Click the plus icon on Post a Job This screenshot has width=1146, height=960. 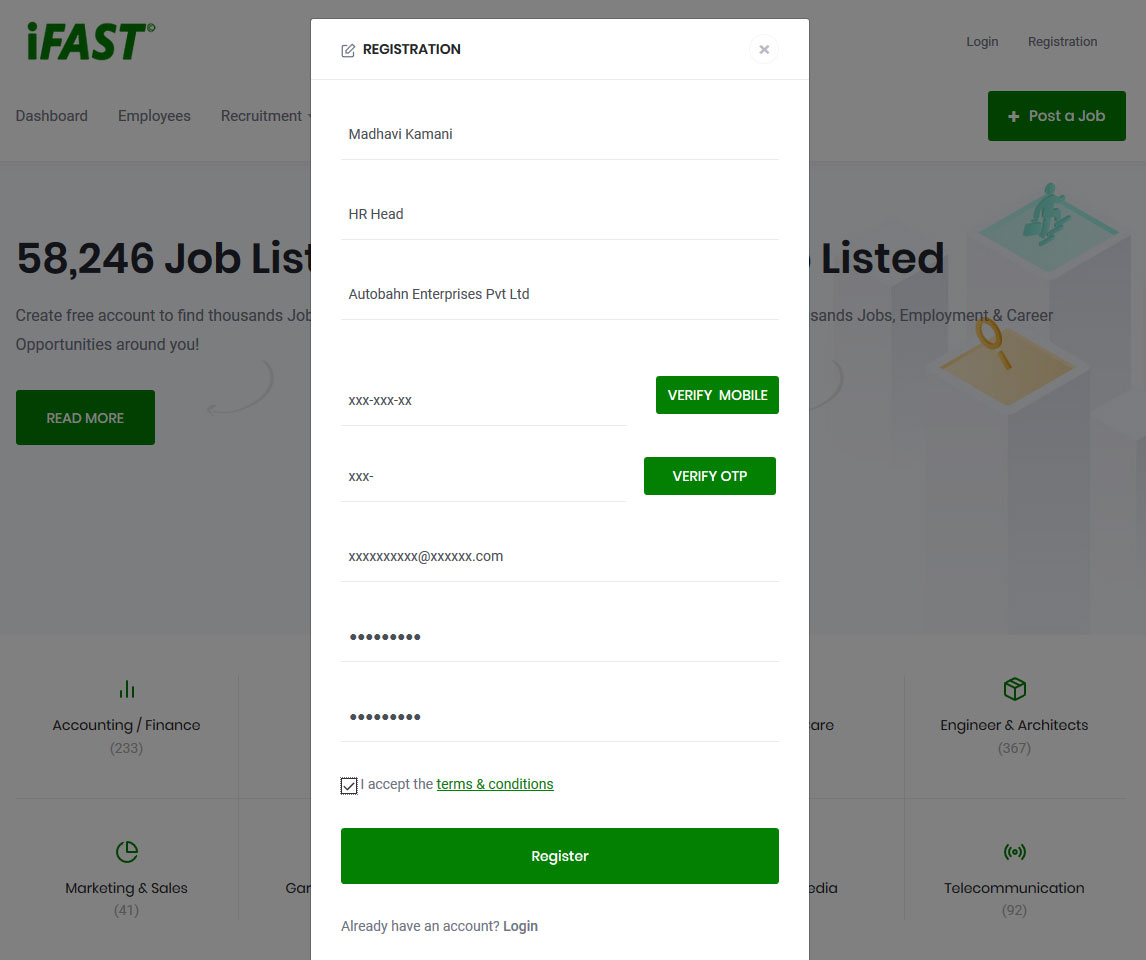point(1013,116)
